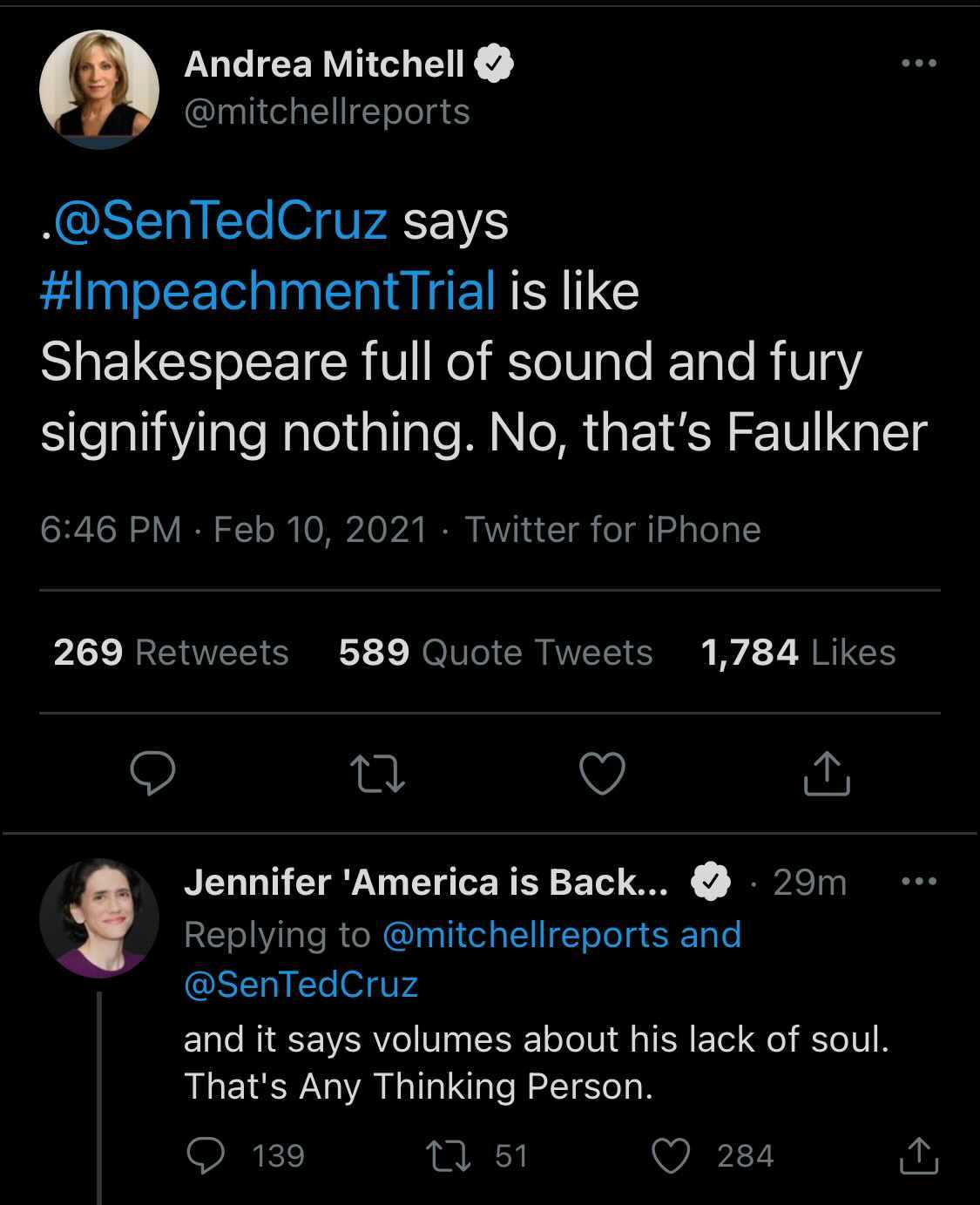Viewport: 980px width, 1205px height.
Task: View the 589 Quote Tweets
Action: pos(495,653)
